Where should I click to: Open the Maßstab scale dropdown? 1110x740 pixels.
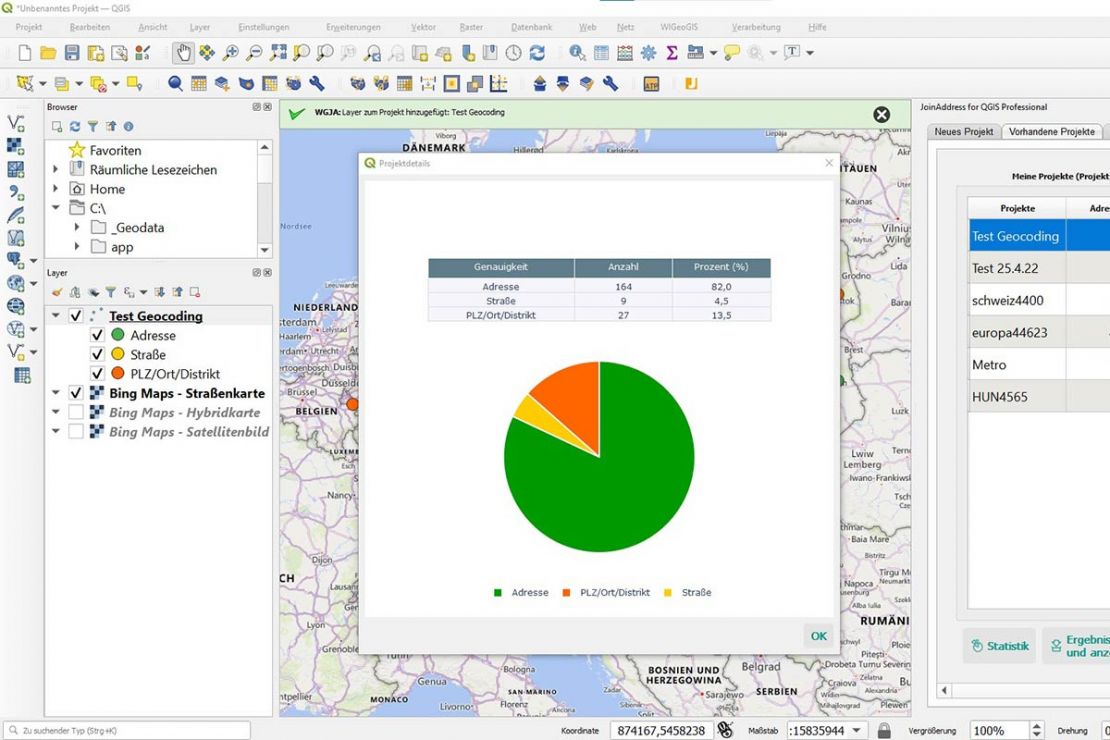coord(857,730)
